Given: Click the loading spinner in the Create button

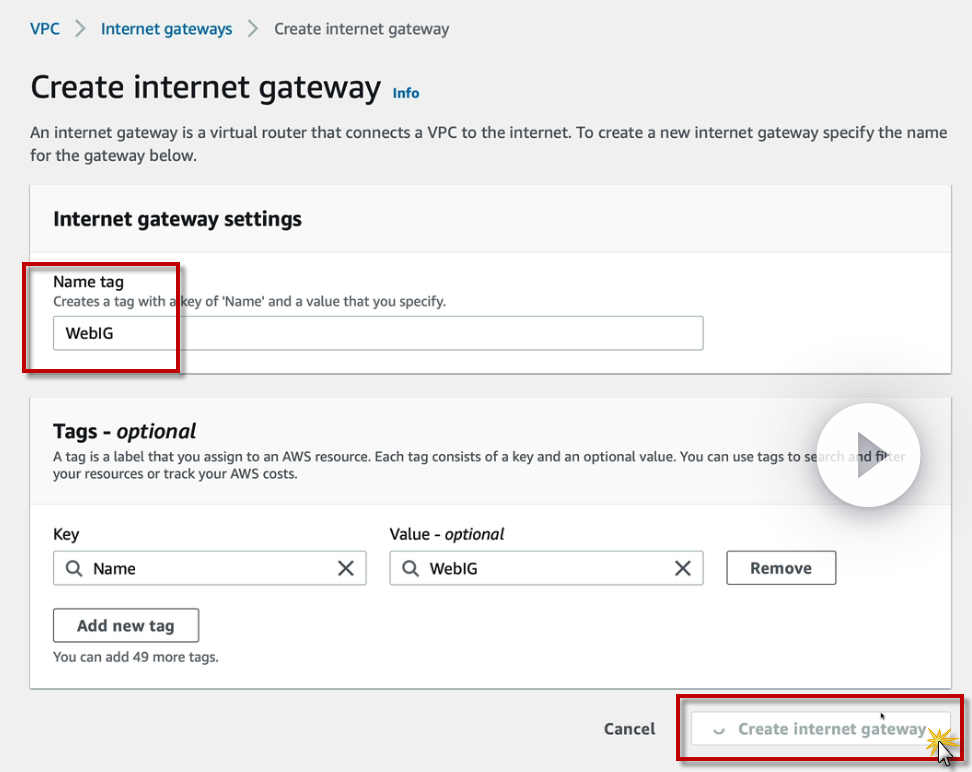Looking at the screenshot, I should point(718,730).
